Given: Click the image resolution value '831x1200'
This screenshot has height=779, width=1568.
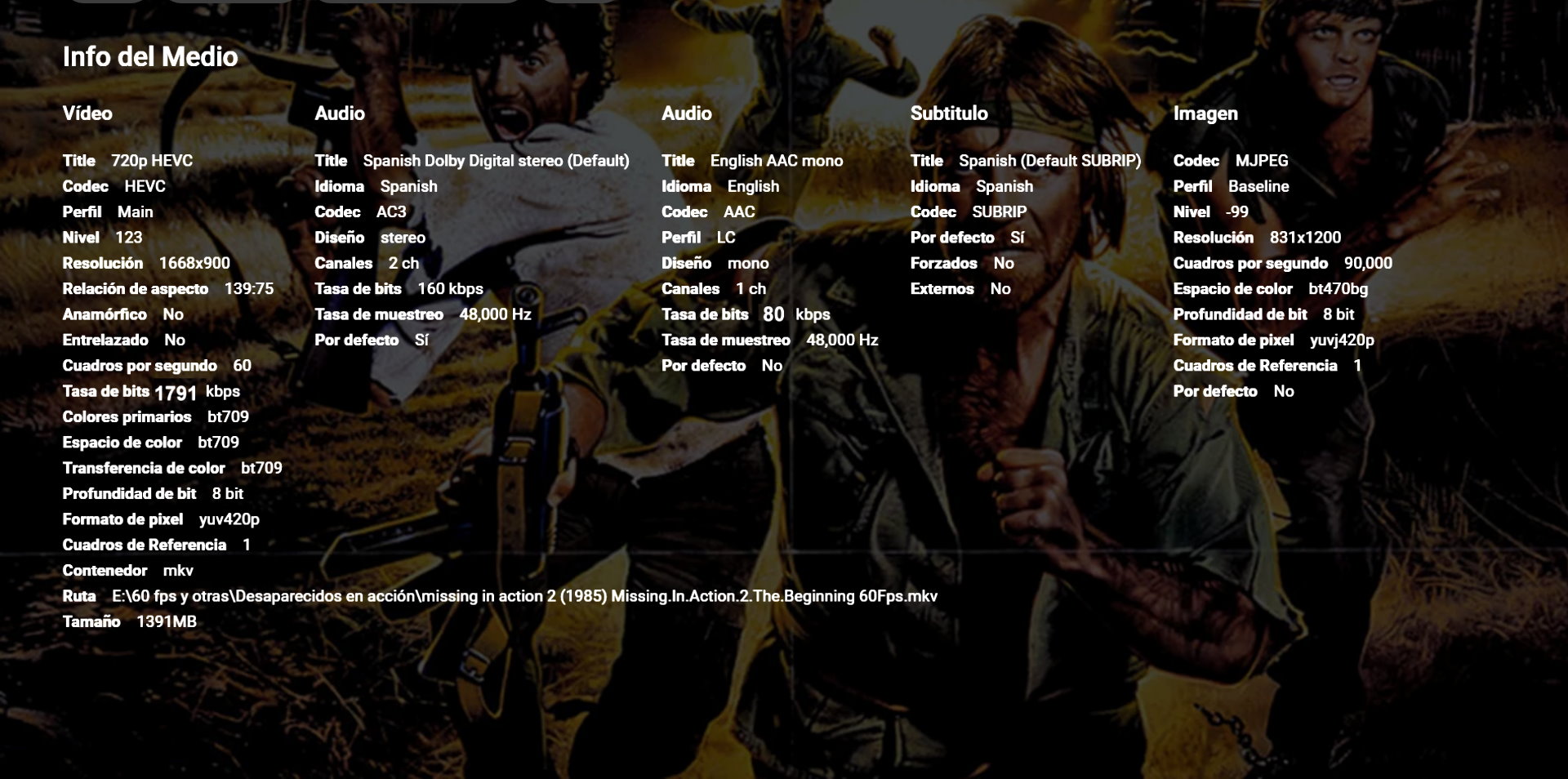Looking at the screenshot, I should pyautogui.click(x=1305, y=238).
